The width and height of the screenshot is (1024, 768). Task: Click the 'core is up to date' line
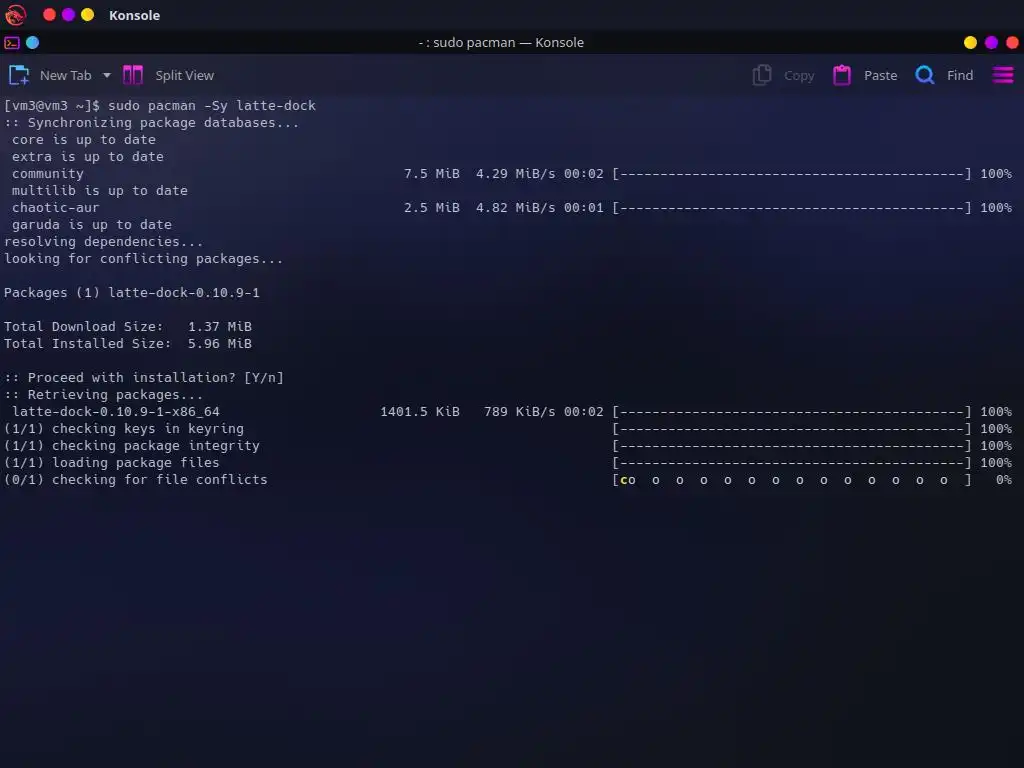coord(84,140)
